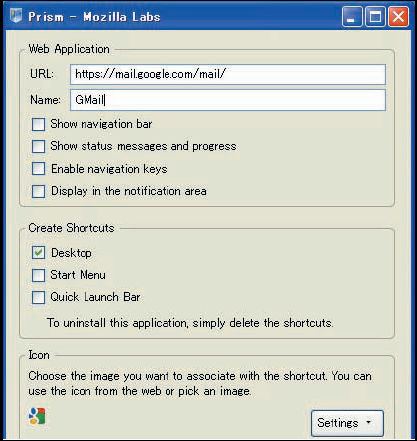Open the Settings dropdown button
Screen dimensions: 417x441
[x=347, y=423]
